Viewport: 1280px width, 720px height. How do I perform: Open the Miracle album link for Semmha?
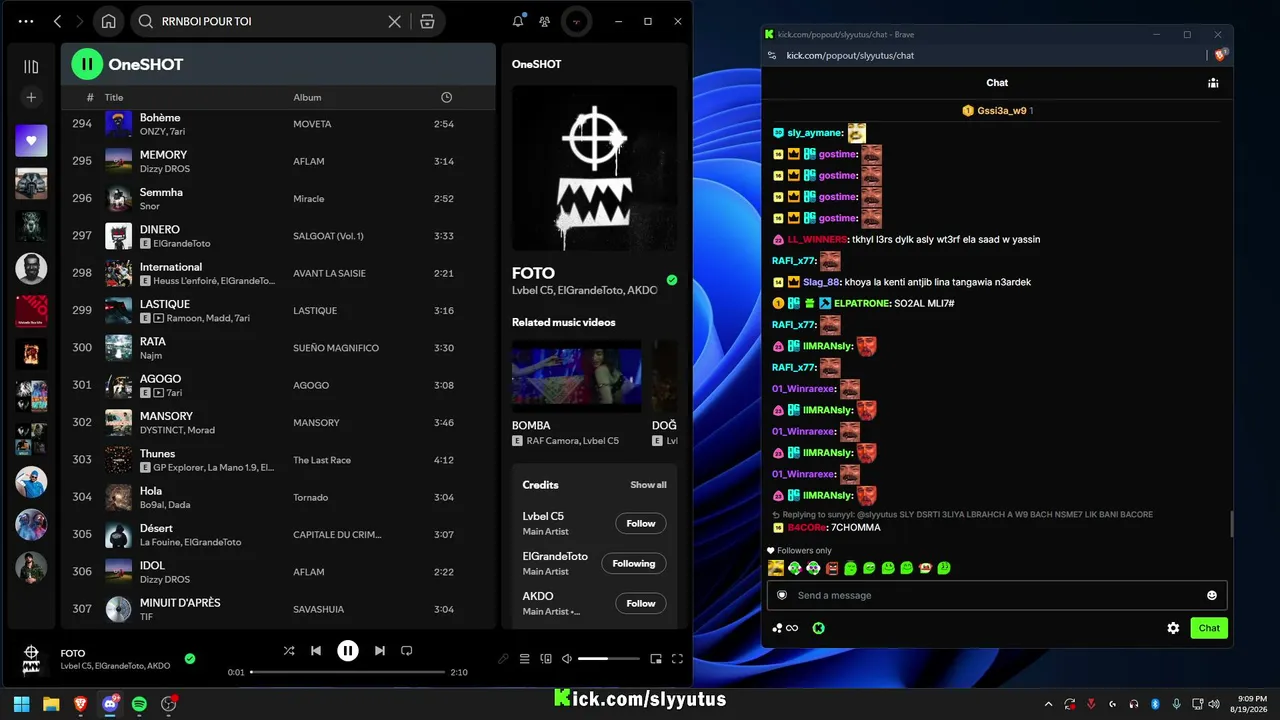[x=308, y=199]
